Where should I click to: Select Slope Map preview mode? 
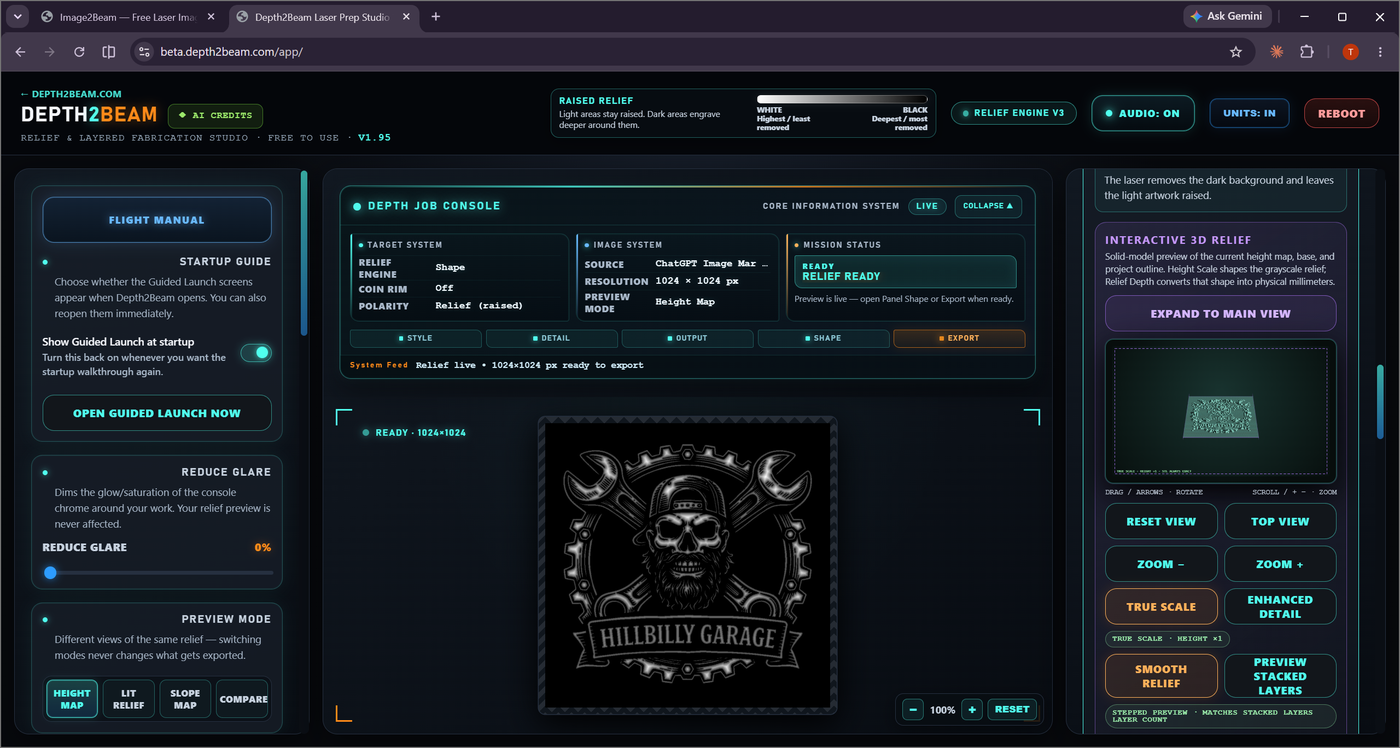(185, 699)
